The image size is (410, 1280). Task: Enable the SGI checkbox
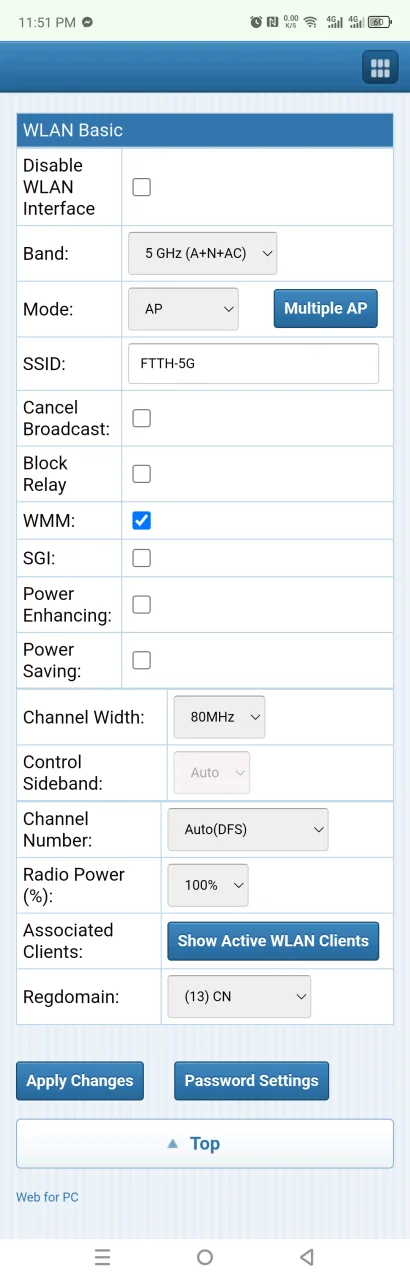click(142, 557)
